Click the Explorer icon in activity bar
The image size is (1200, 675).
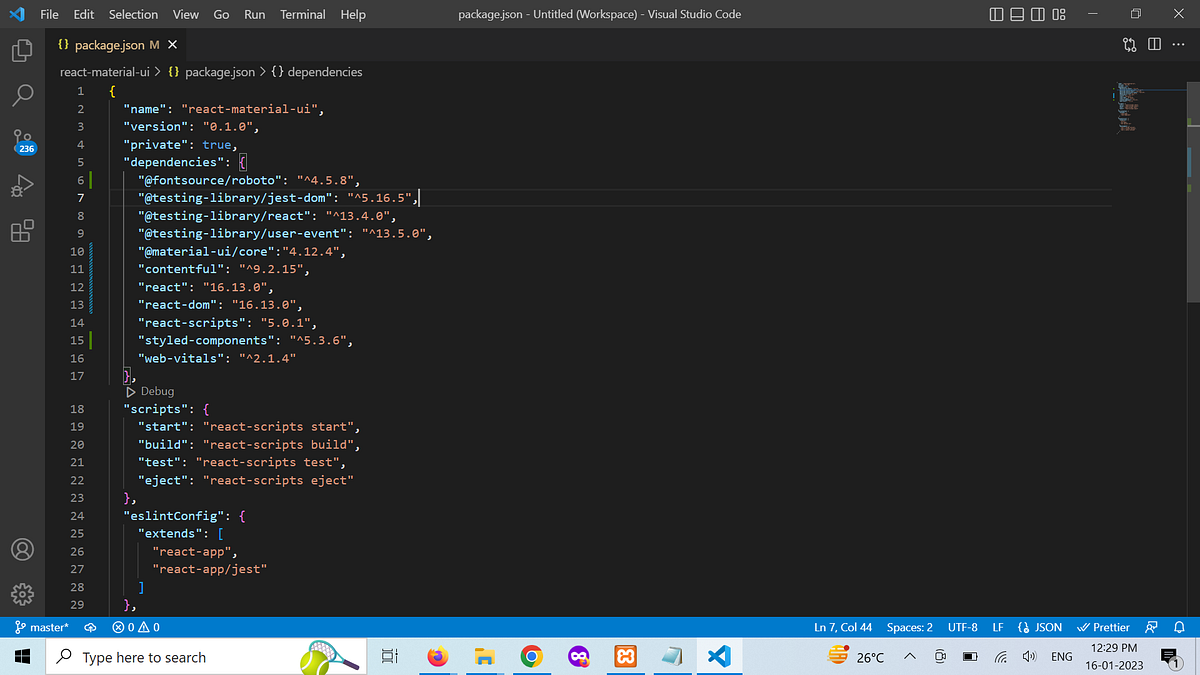tap(22, 48)
